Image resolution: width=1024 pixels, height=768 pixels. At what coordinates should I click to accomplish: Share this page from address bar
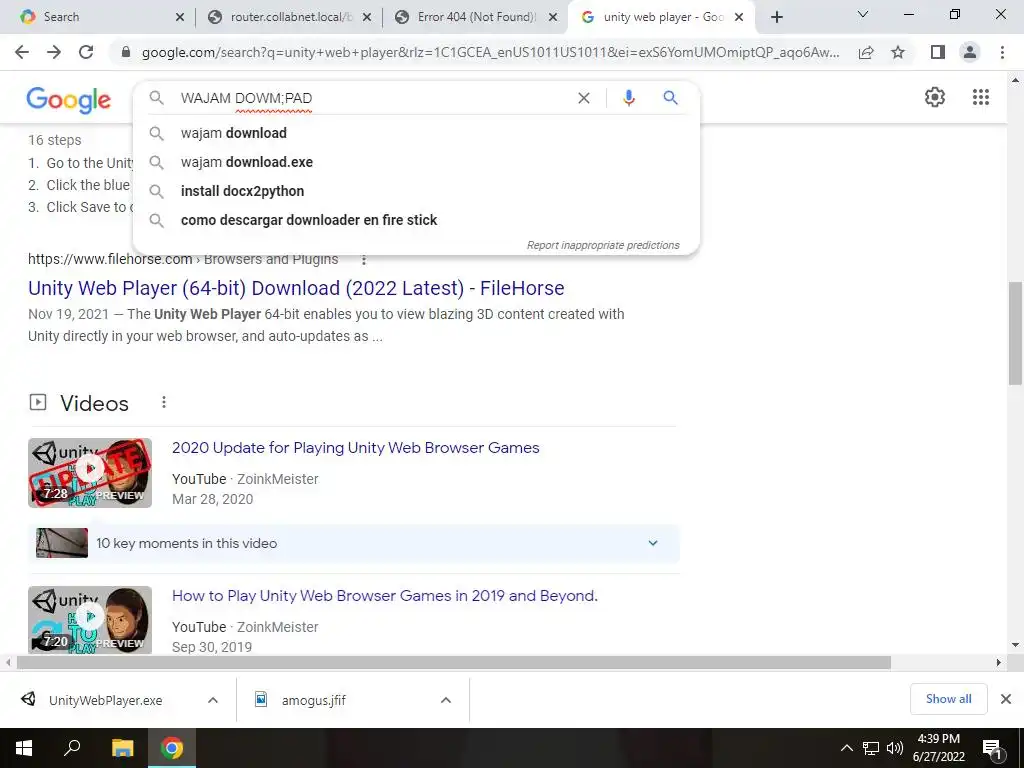click(866, 52)
